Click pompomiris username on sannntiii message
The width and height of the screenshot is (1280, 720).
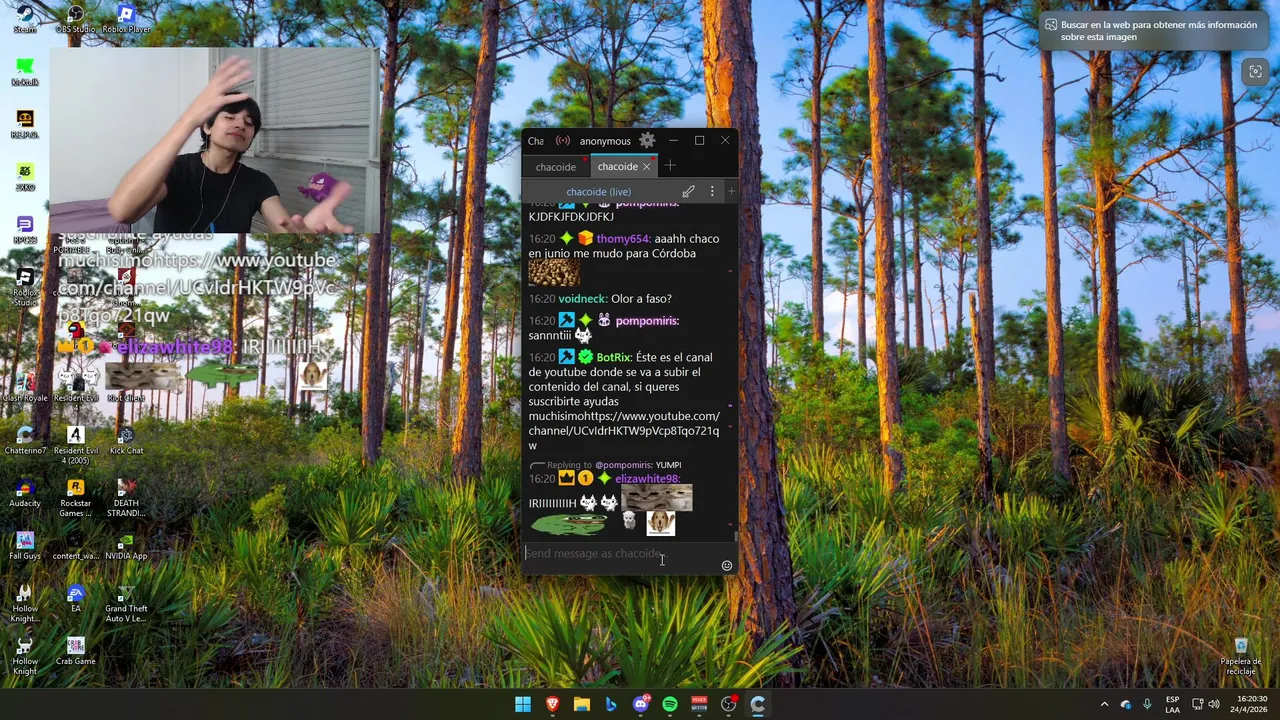(x=647, y=321)
